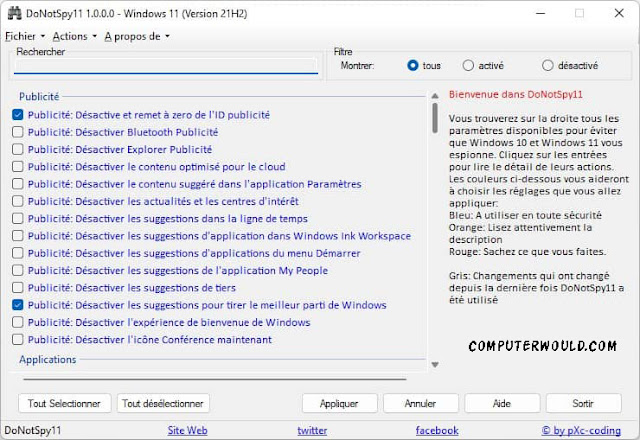The width and height of the screenshot is (640, 440).
Task: Open the 'Site Web' link
Action: (x=187, y=430)
